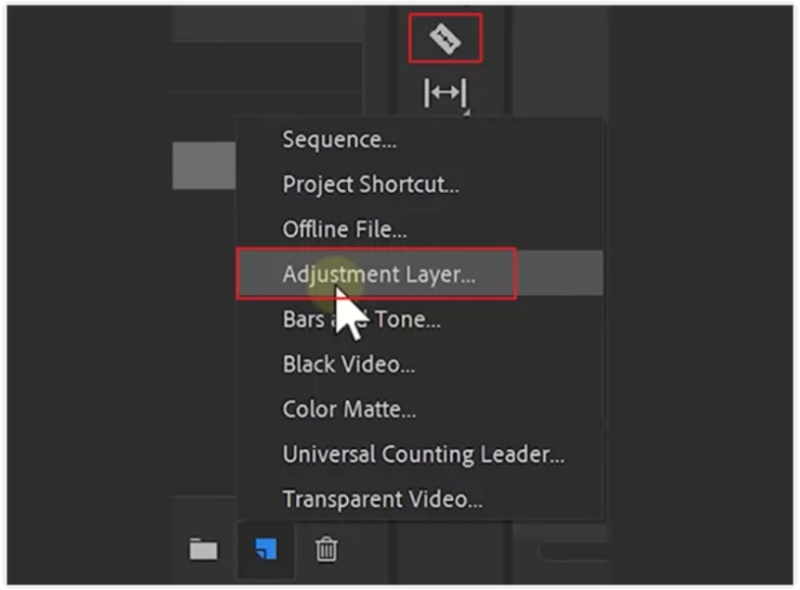This screenshot has width=800, height=590.
Task: Click the gray clip thumbnail in Project panel
Action: [x=204, y=165]
